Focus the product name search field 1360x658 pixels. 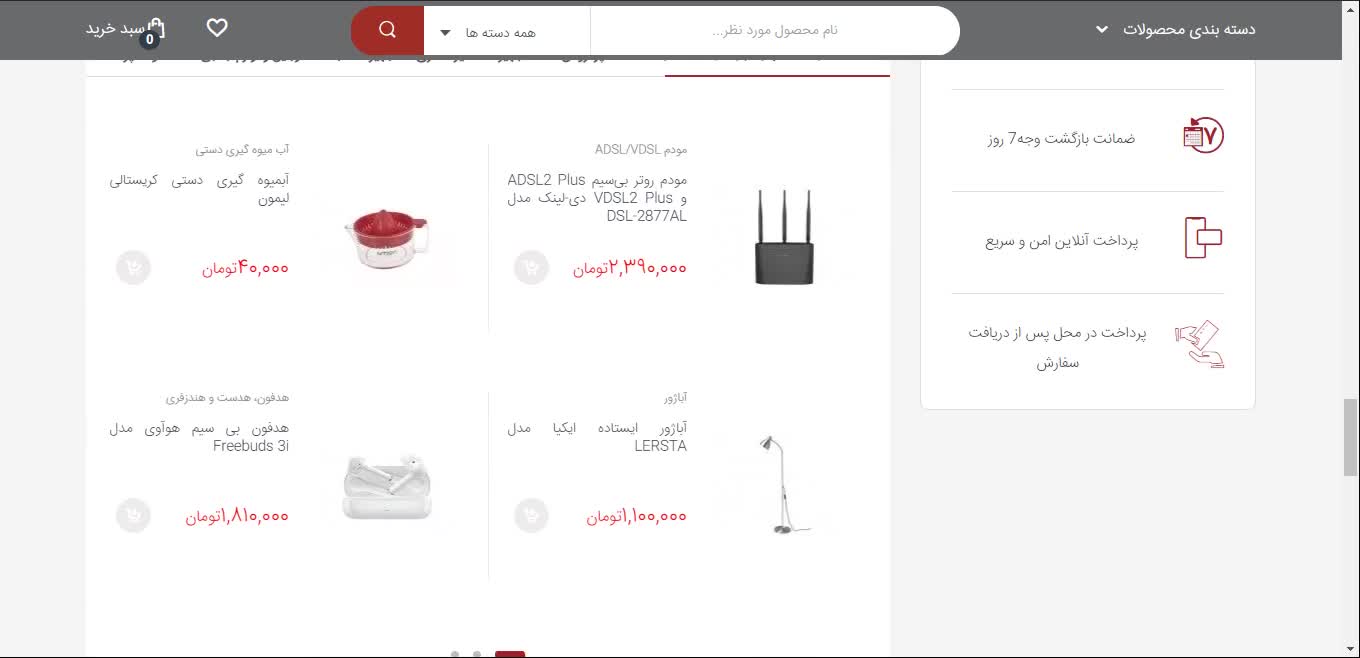[x=775, y=31]
